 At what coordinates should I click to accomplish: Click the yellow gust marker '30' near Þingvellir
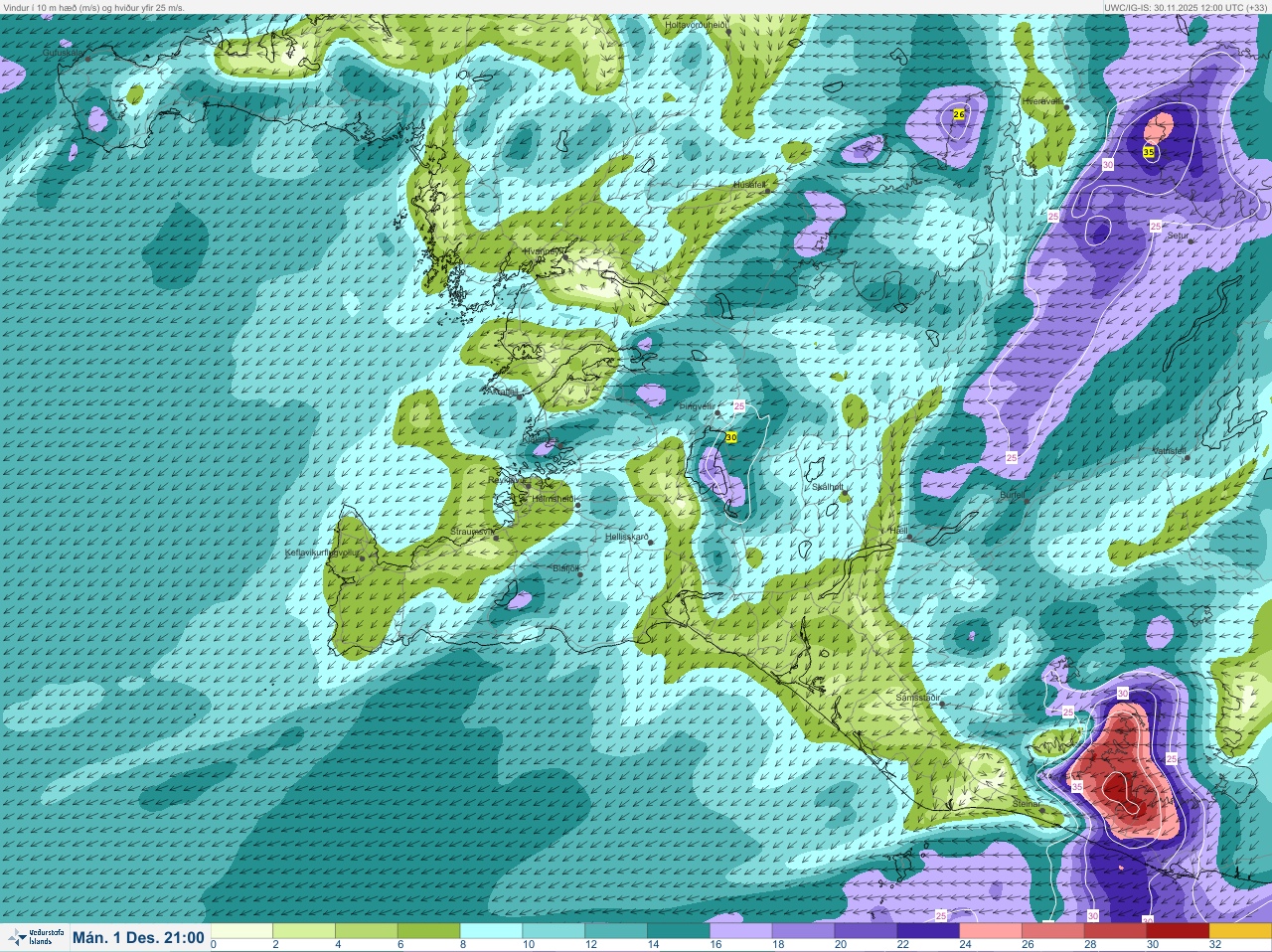point(731,437)
